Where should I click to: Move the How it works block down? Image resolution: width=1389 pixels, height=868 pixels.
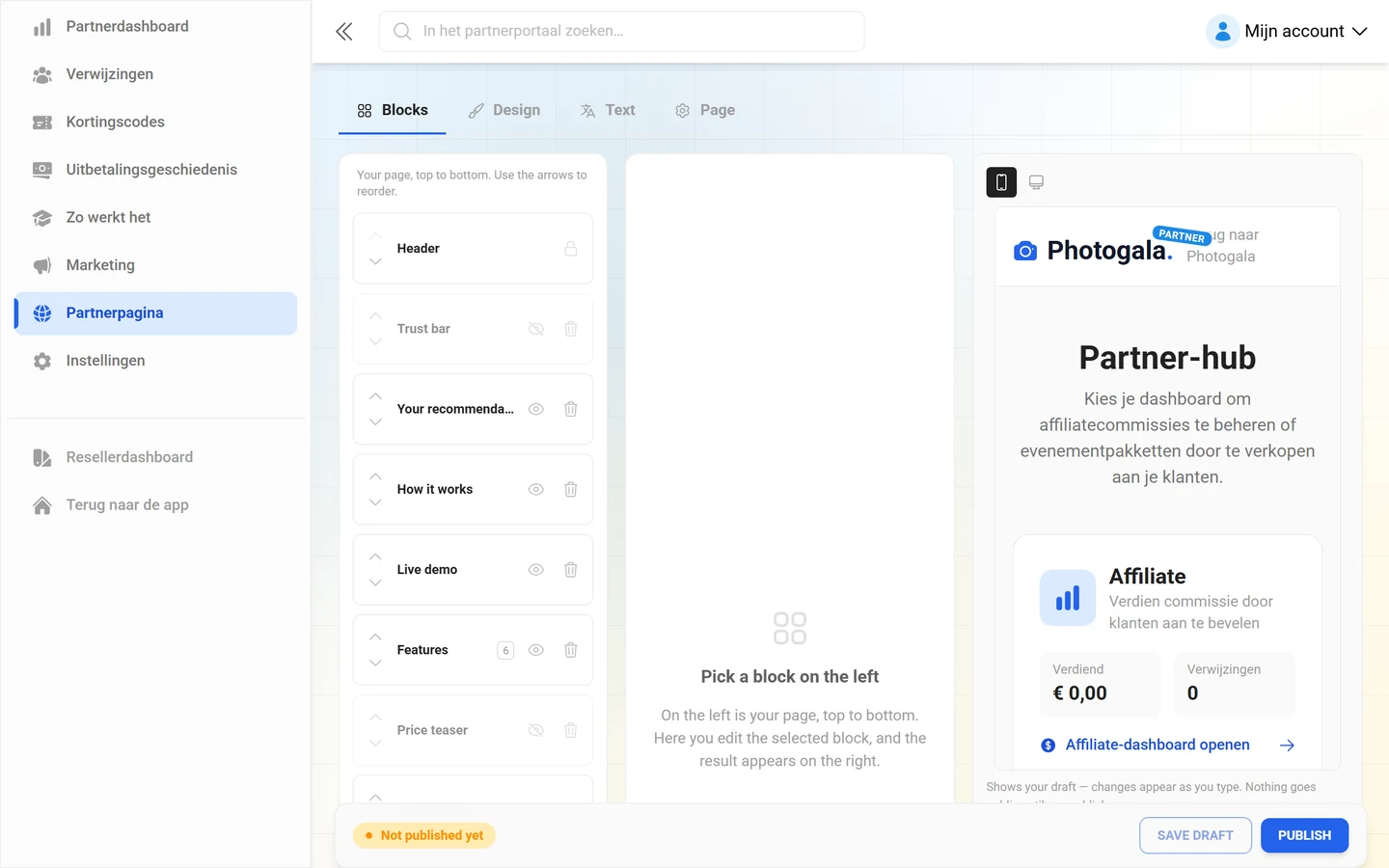375,502
